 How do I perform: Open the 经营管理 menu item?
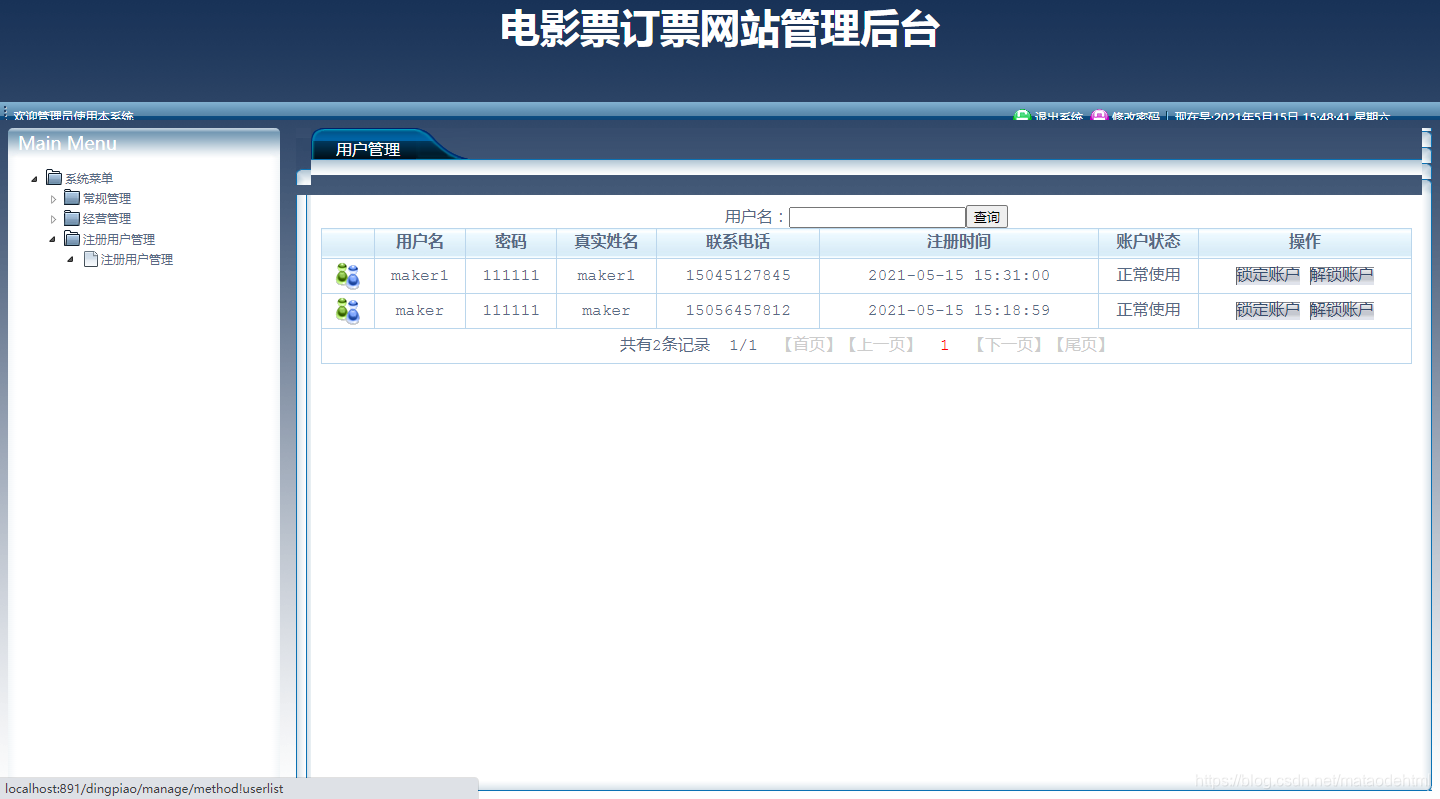pos(107,218)
